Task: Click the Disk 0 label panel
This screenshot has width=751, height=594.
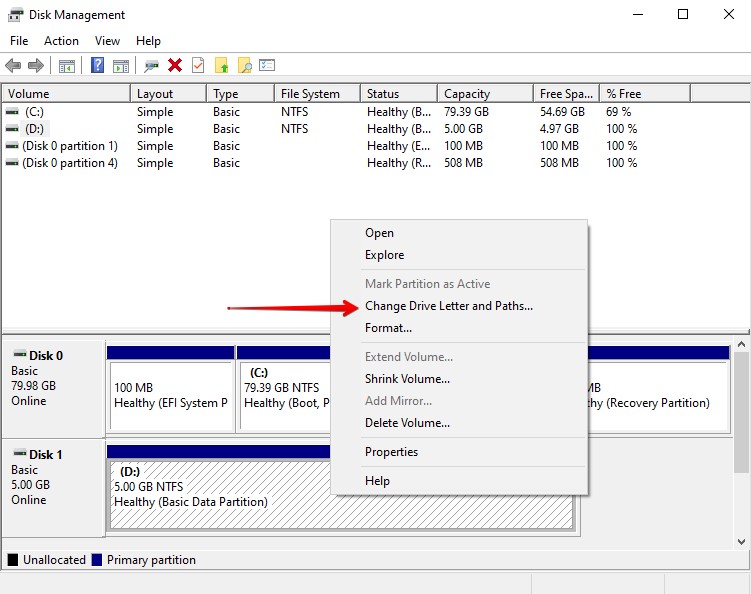Action: click(54, 388)
